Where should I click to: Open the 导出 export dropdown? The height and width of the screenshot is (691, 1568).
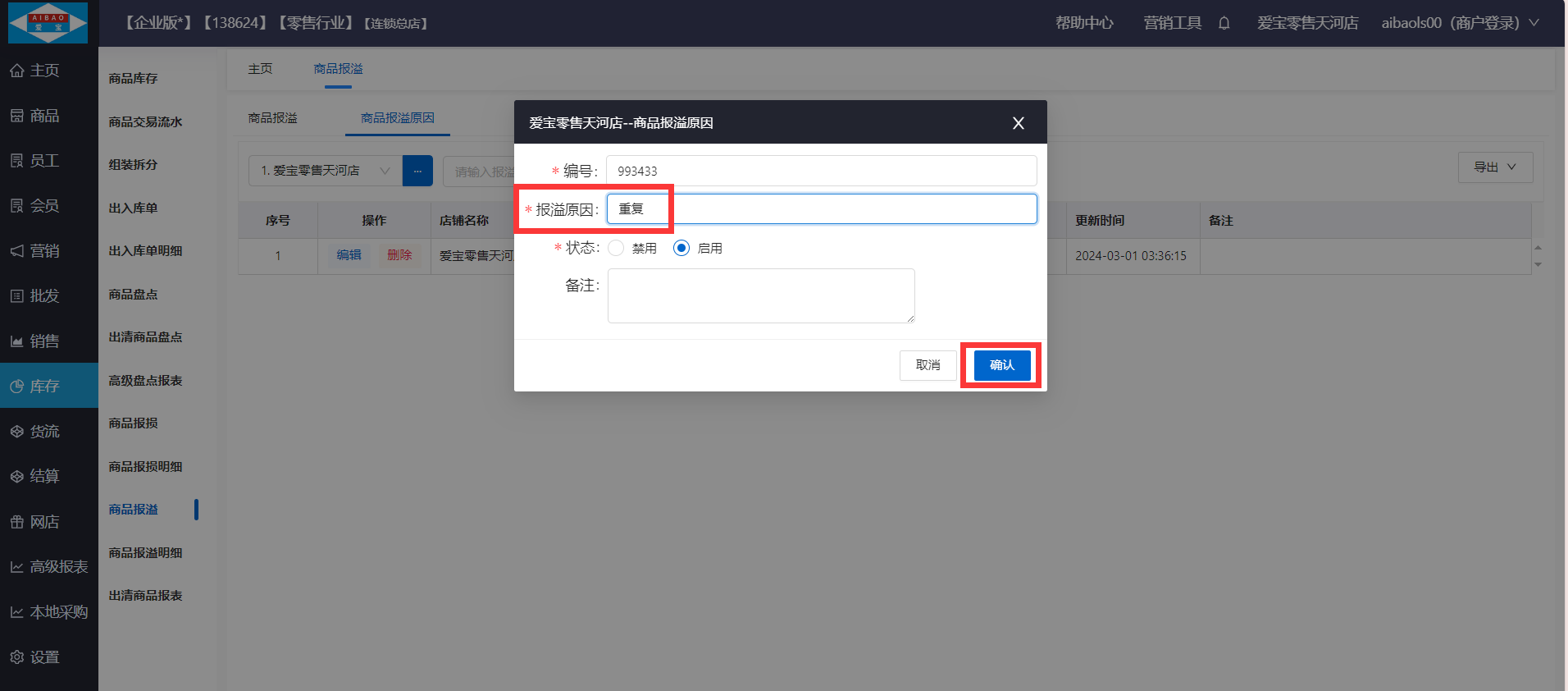coord(1495,167)
